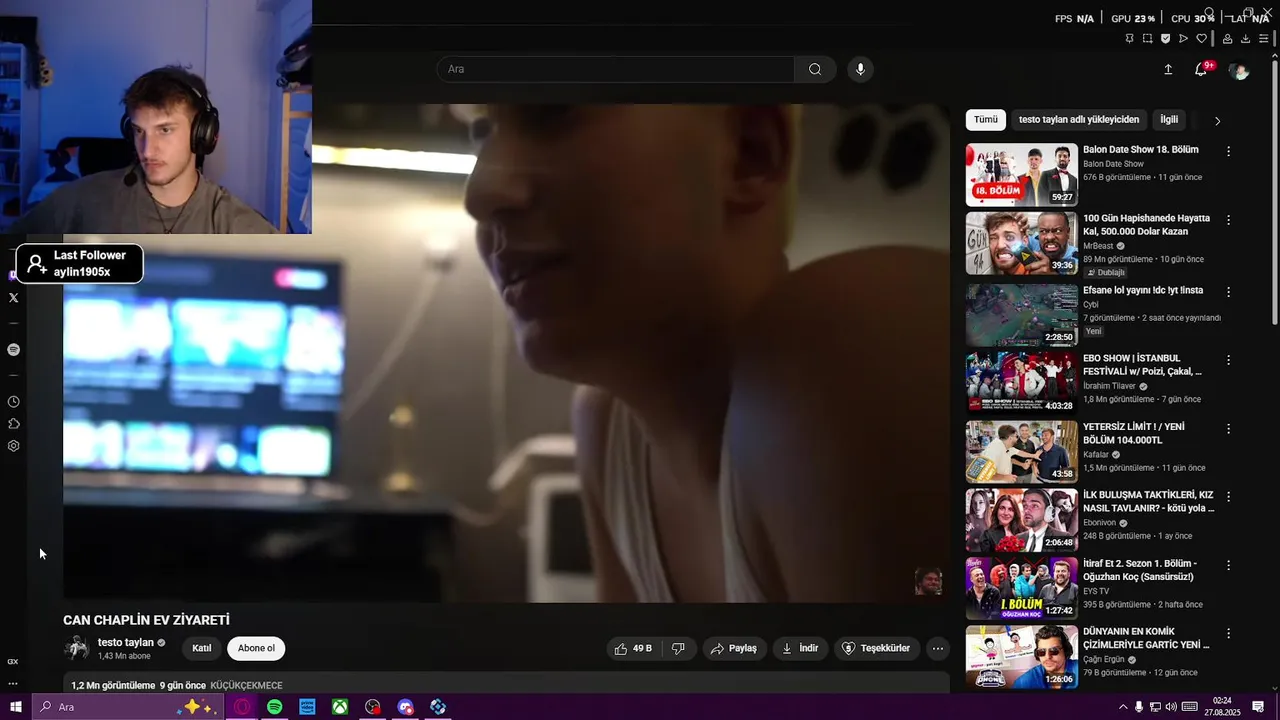Open Spotify in the browser sidebar
Image resolution: width=1280 pixels, height=720 pixels.
(x=13, y=350)
